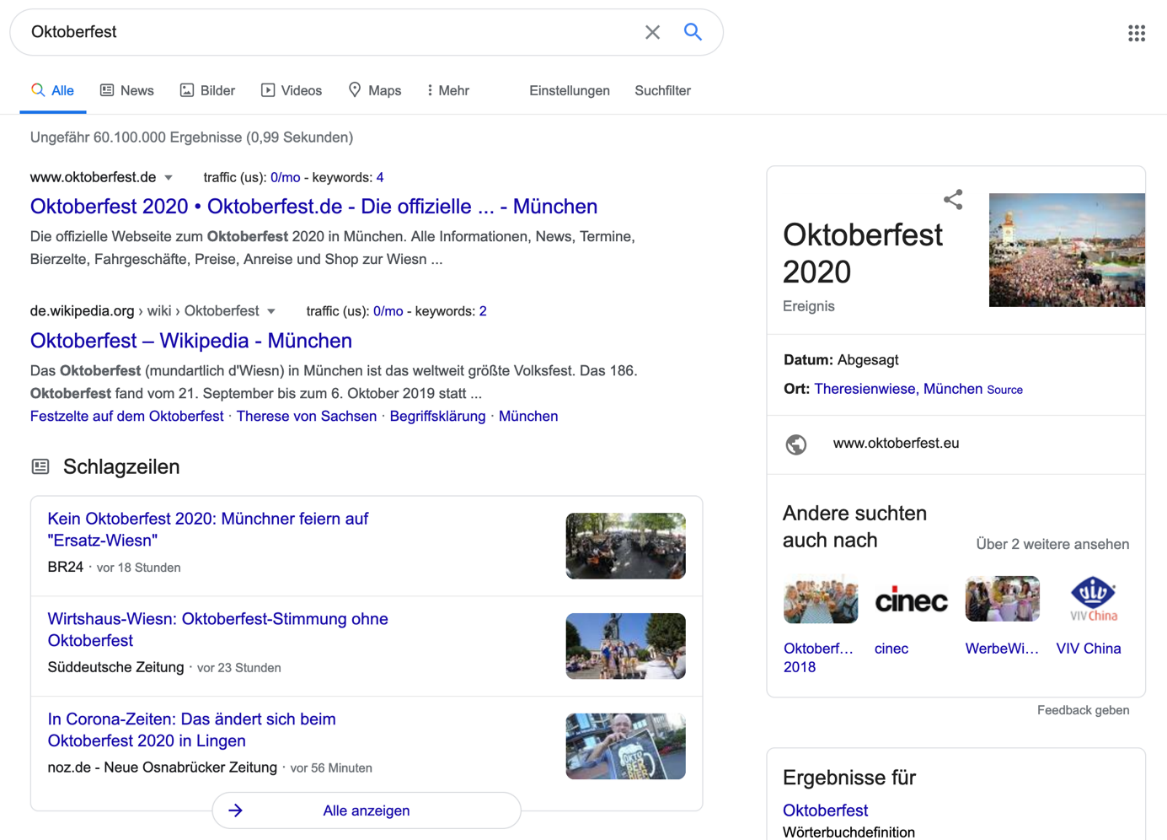Click the globe icon beside www.oktoberfest.eu
Viewport: 1167px width, 840px height.
(796, 444)
